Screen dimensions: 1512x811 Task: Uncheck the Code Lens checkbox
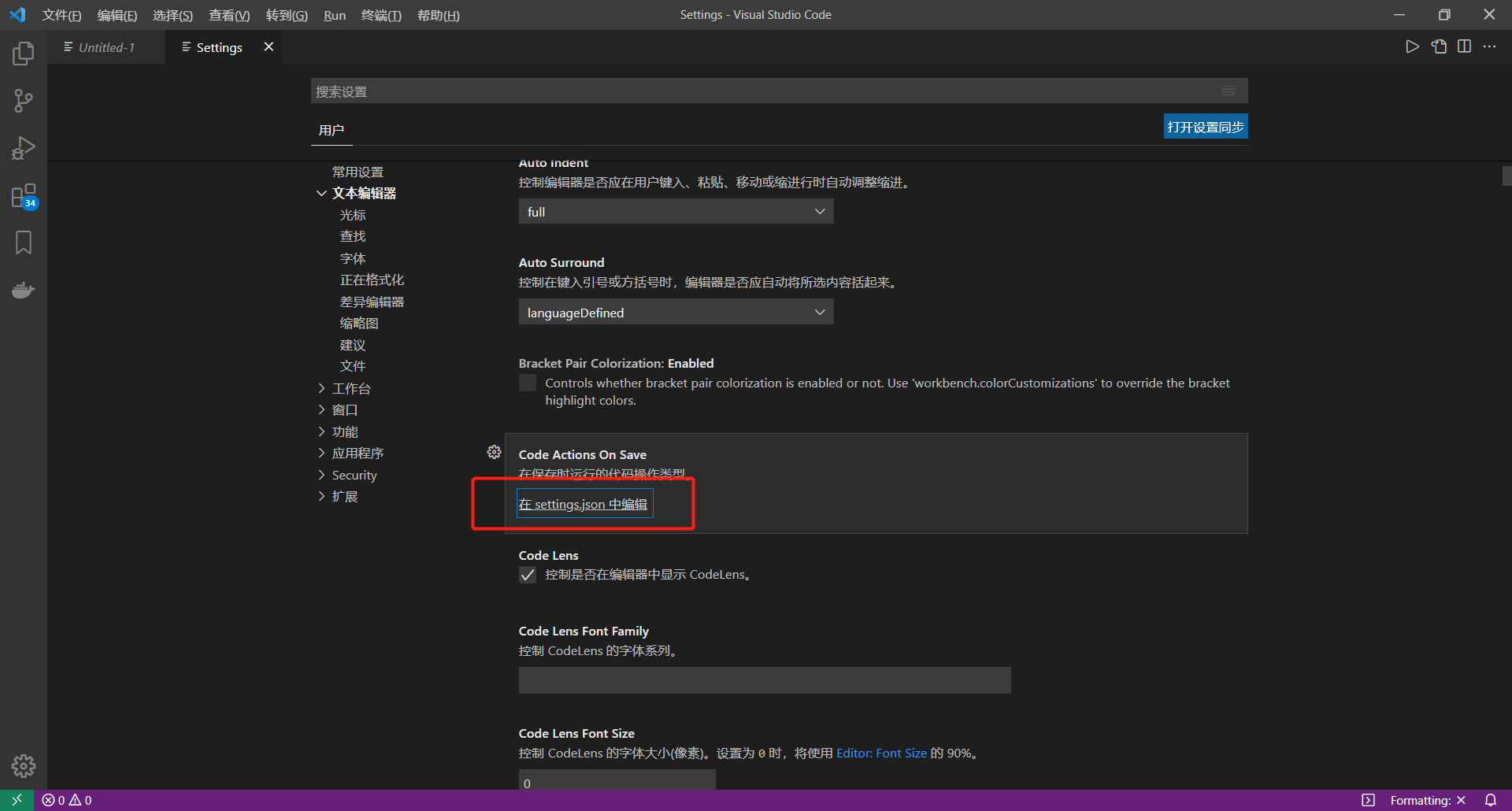pyautogui.click(x=528, y=575)
